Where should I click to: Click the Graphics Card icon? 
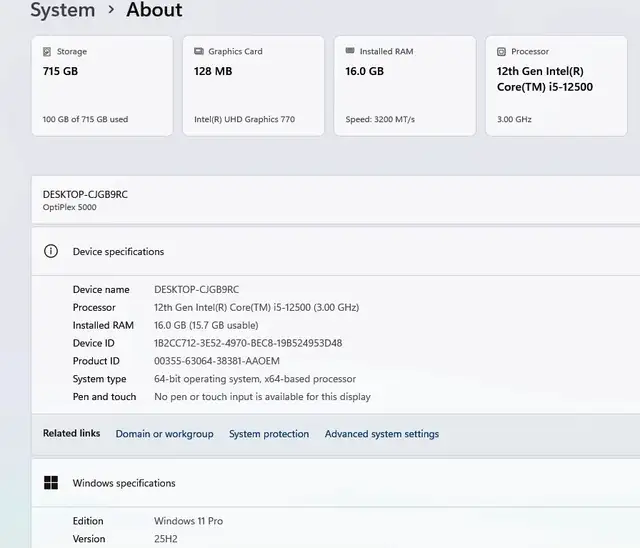(x=199, y=51)
